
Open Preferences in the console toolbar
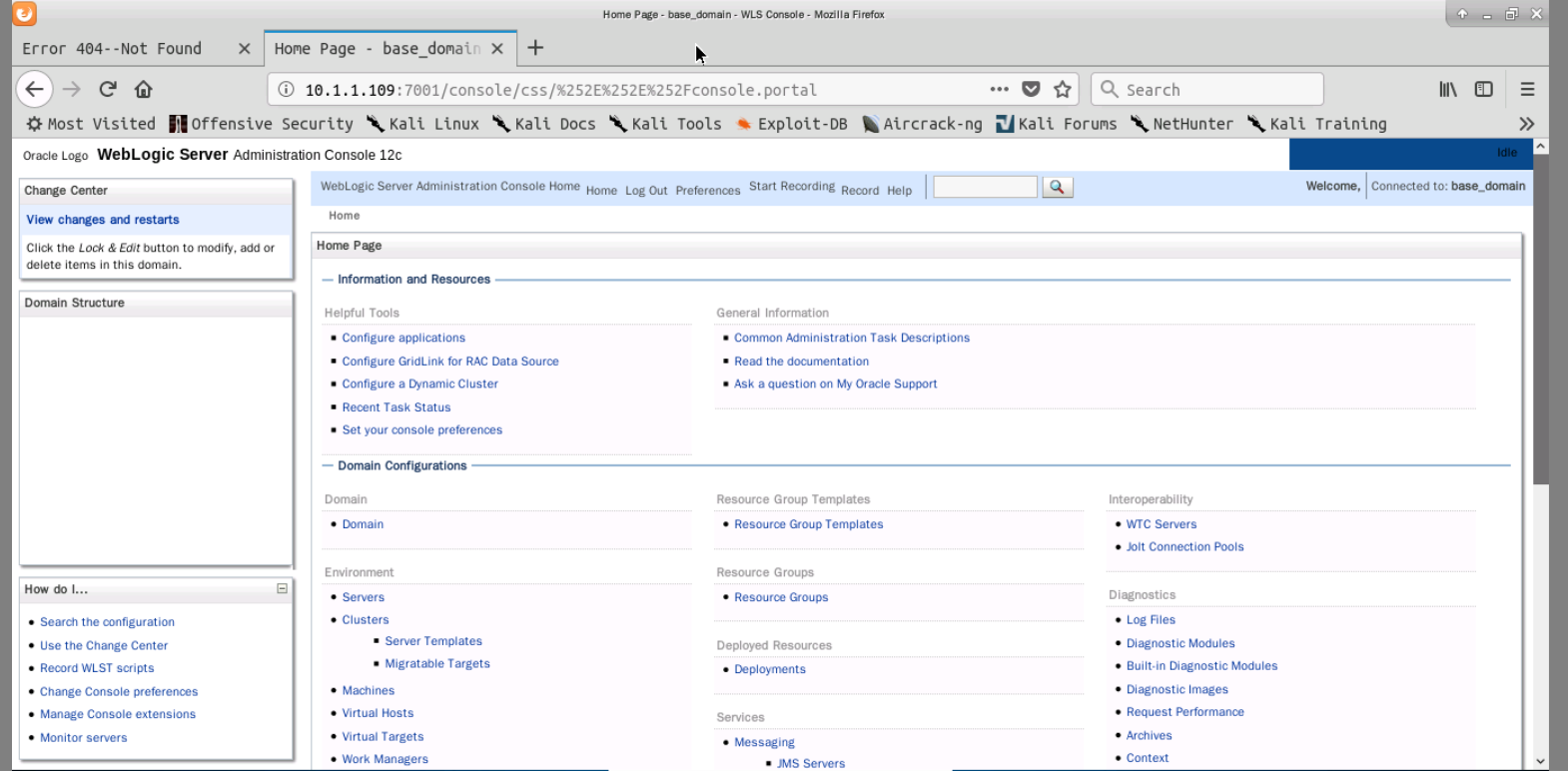click(x=708, y=191)
